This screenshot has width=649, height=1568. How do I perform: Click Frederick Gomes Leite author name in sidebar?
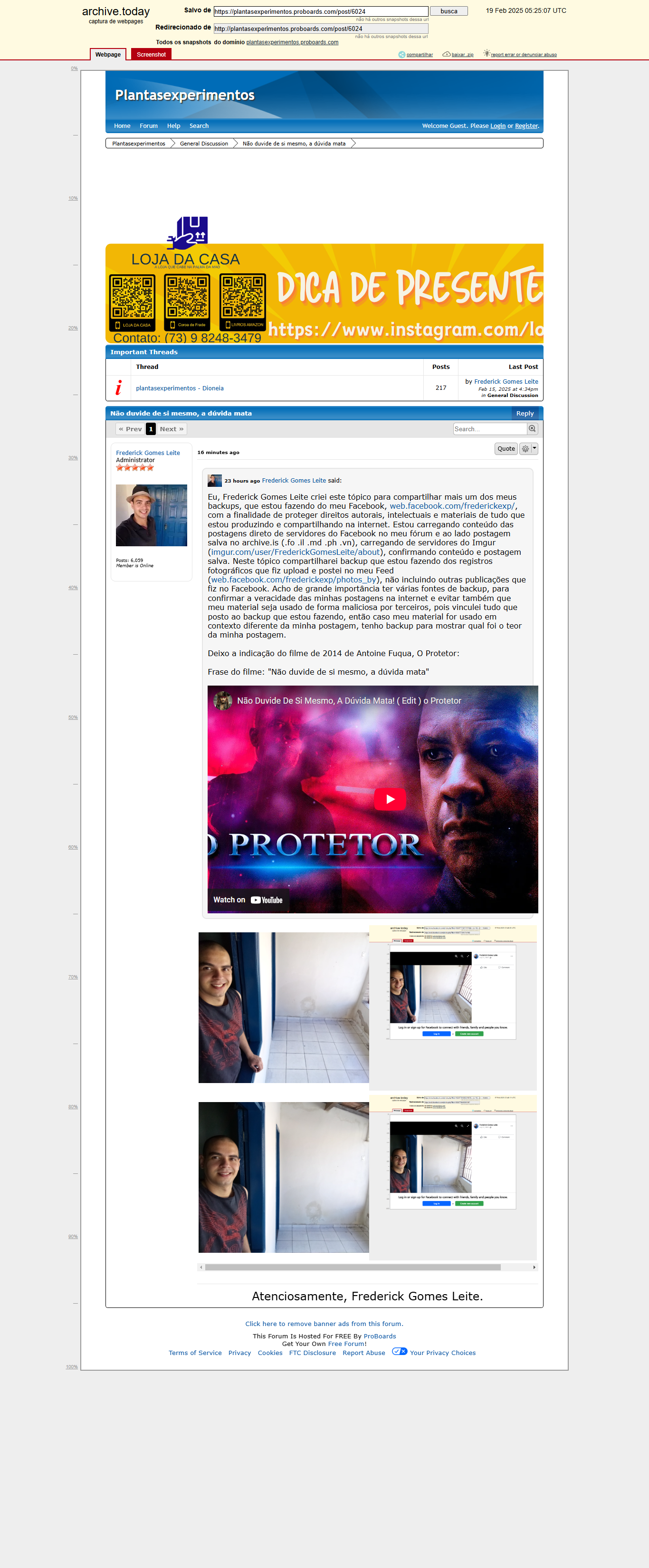point(148,453)
